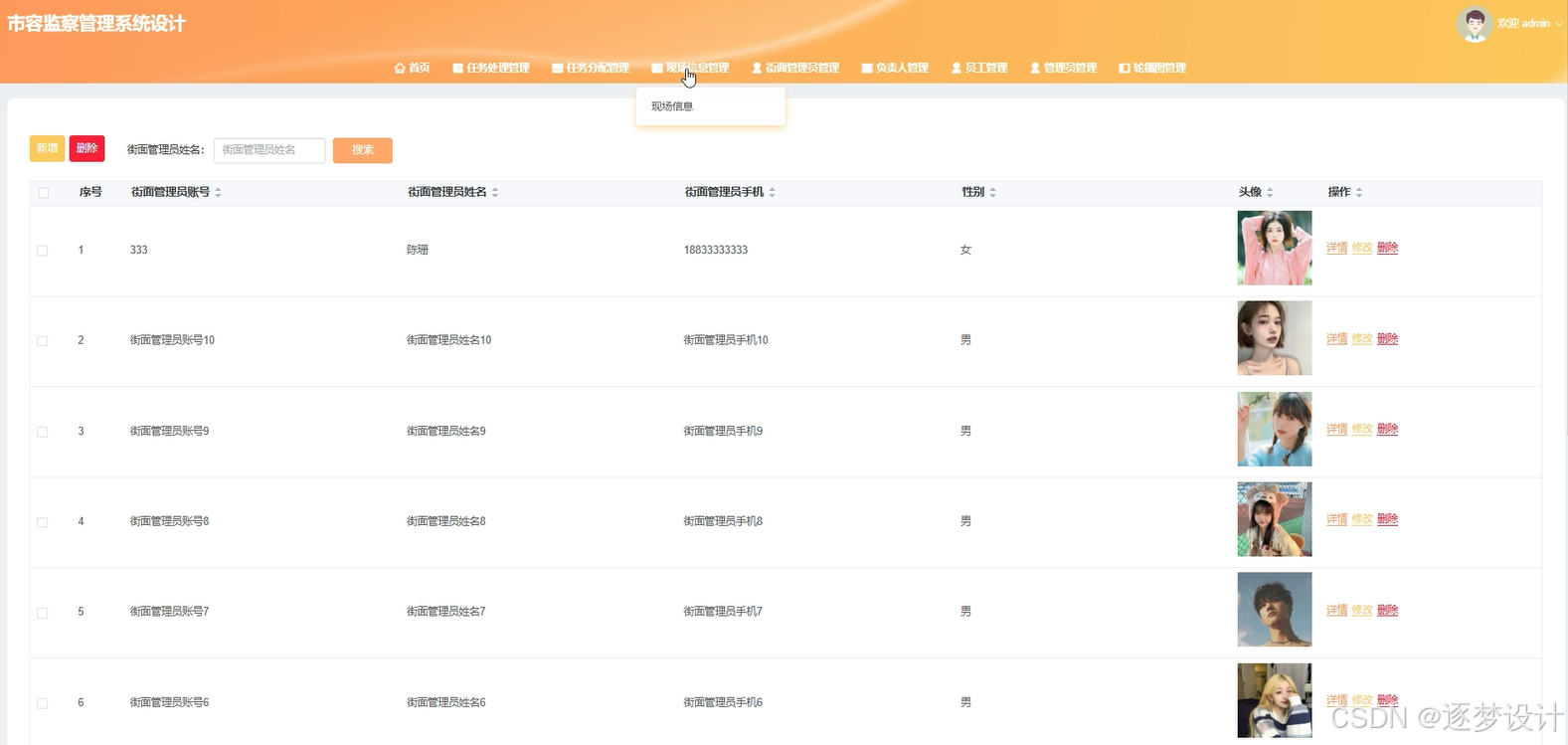This screenshot has width=1568, height=745.
Task: Click 修改 for 街面管理员账号7 row
Action: click(1362, 611)
